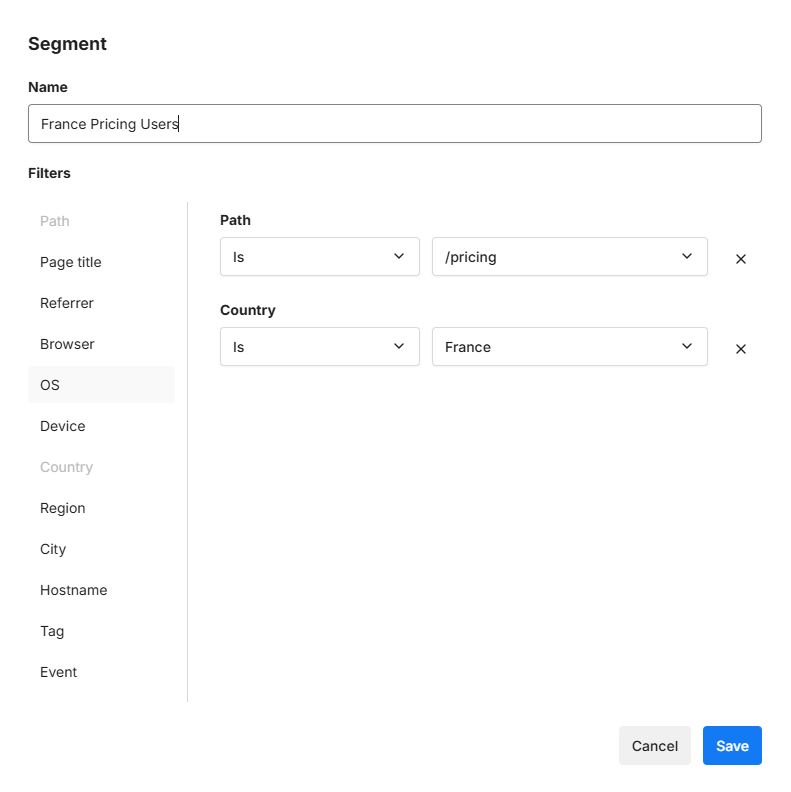Expand the /pricing path value dropdown
The width and height of the screenshot is (791, 792).
click(569, 257)
